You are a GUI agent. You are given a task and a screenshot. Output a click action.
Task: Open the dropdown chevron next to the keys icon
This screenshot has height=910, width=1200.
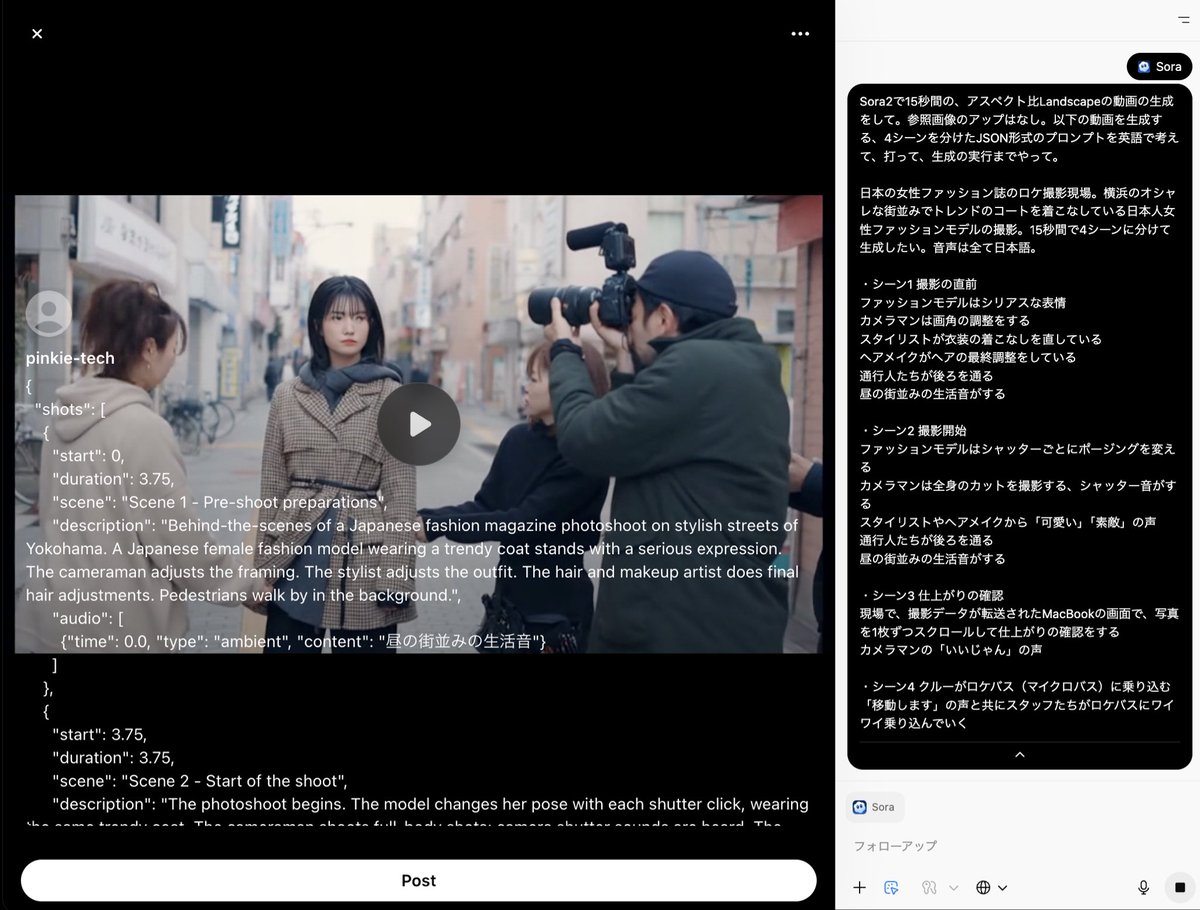pos(952,888)
